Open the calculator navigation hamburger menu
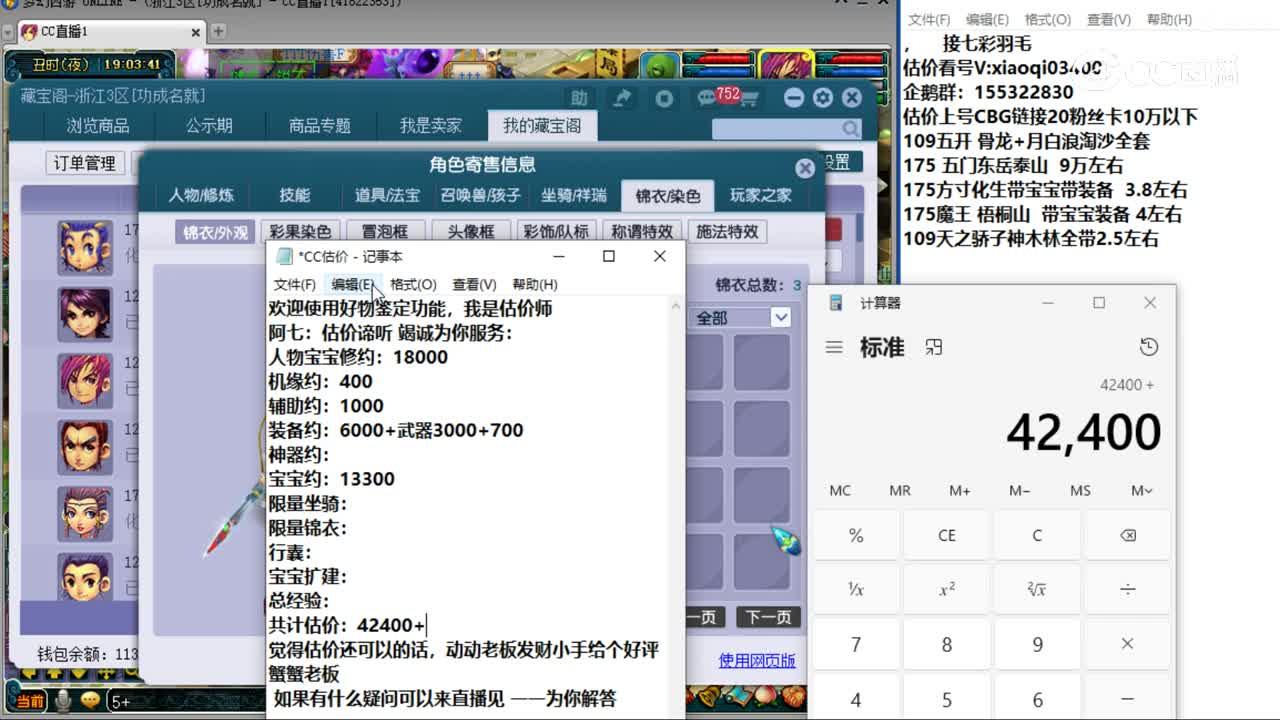The height and width of the screenshot is (720, 1280). pos(835,347)
